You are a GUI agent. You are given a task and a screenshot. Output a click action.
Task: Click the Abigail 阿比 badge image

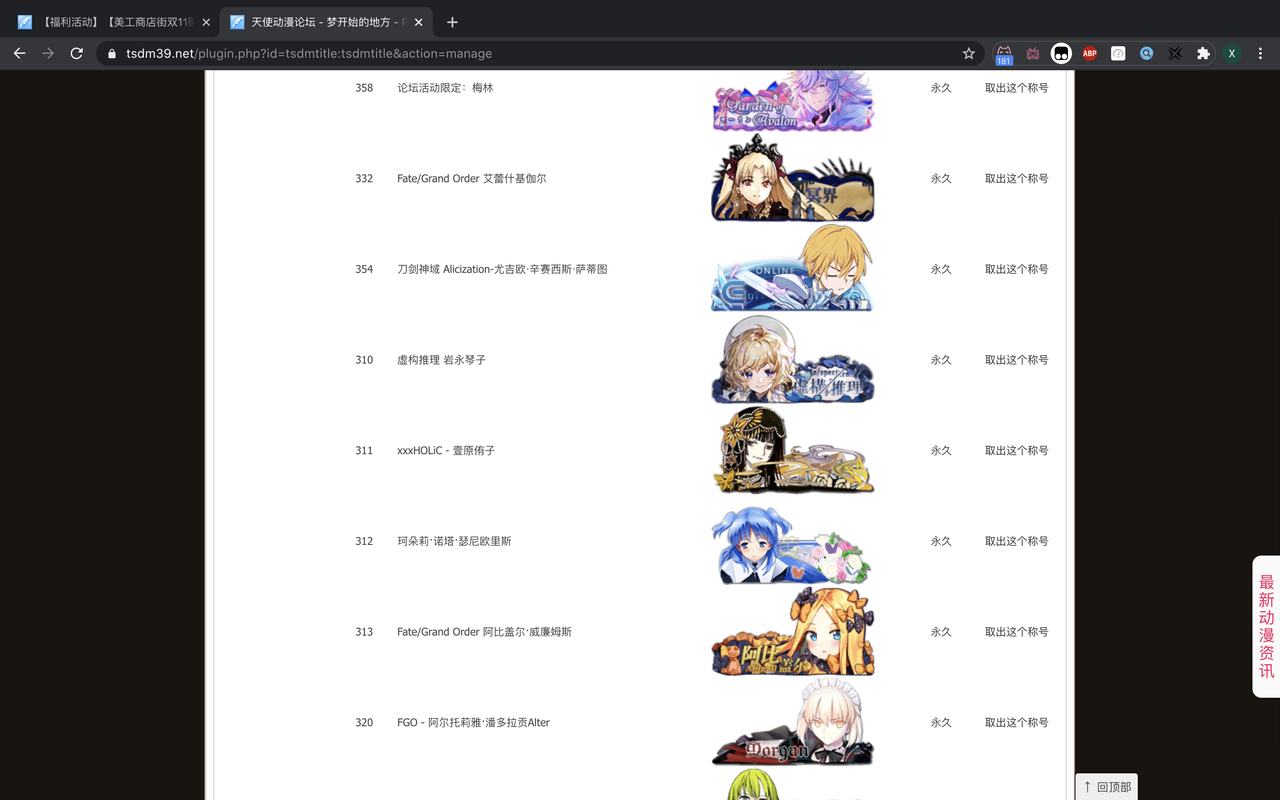coord(793,632)
